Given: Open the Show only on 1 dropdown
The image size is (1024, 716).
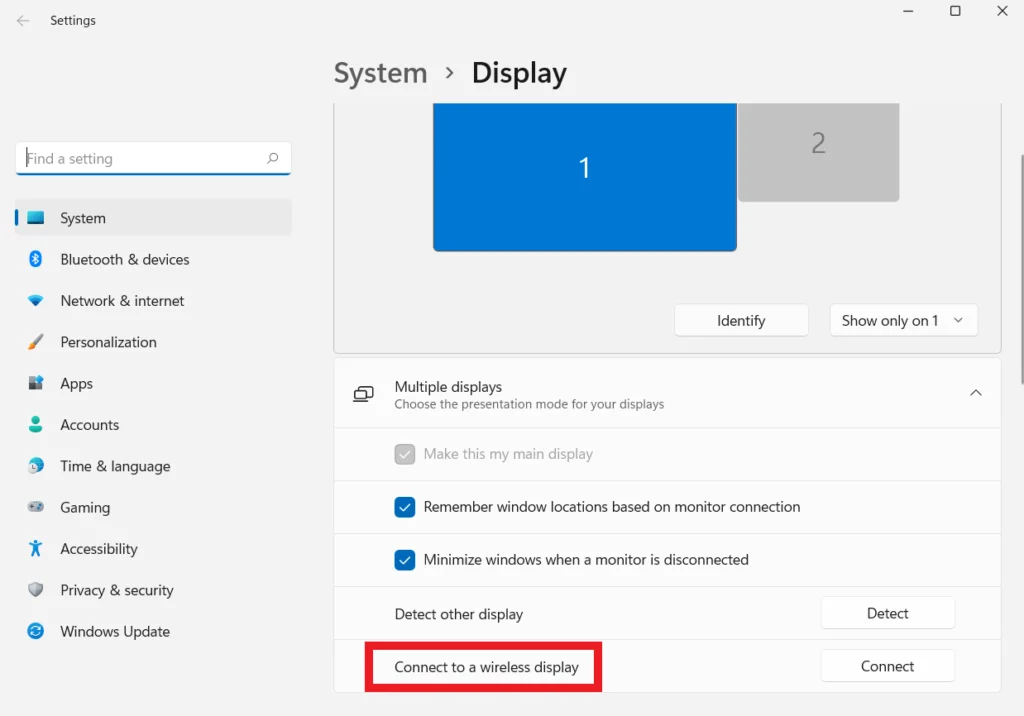Looking at the screenshot, I should point(902,321).
